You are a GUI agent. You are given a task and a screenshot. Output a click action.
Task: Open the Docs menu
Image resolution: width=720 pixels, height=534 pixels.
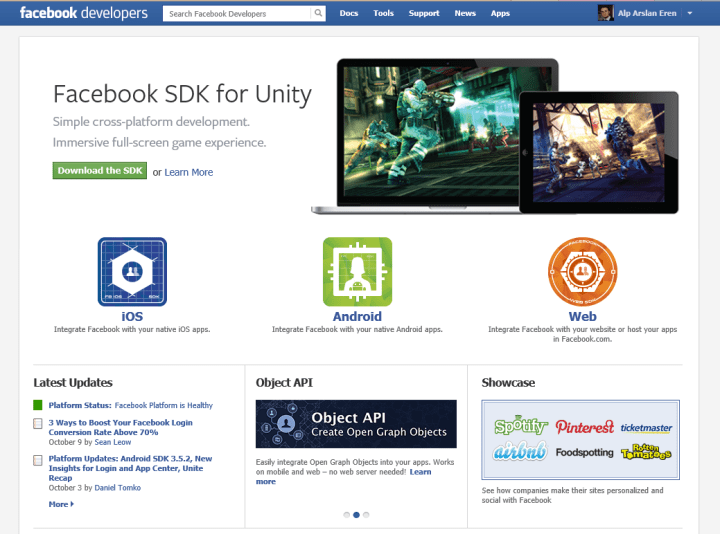(349, 14)
